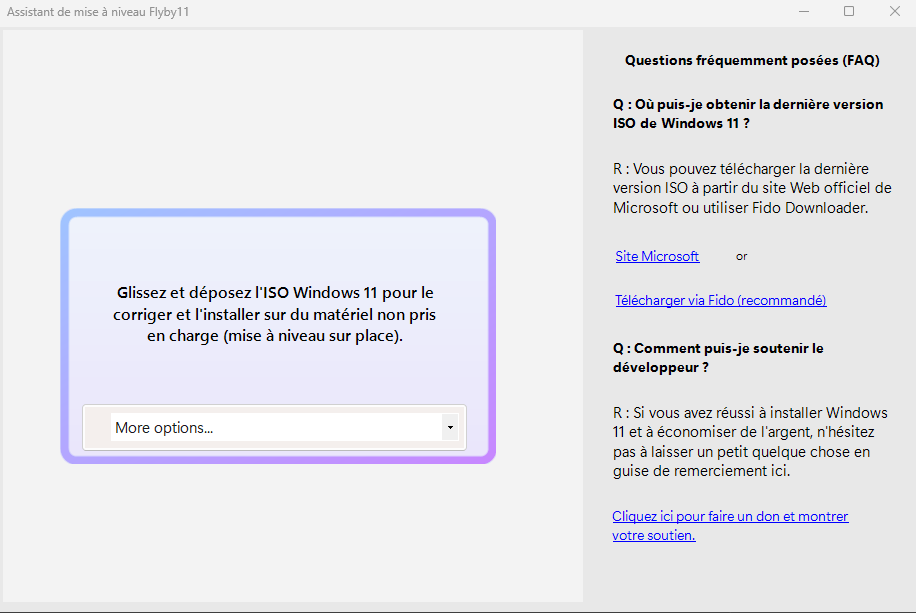Image resolution: width=916 pixels, height=613 pixels.
Task: Click question 'Comment puis-je soutenir le développeur ?'
Action: coord(718,358)
